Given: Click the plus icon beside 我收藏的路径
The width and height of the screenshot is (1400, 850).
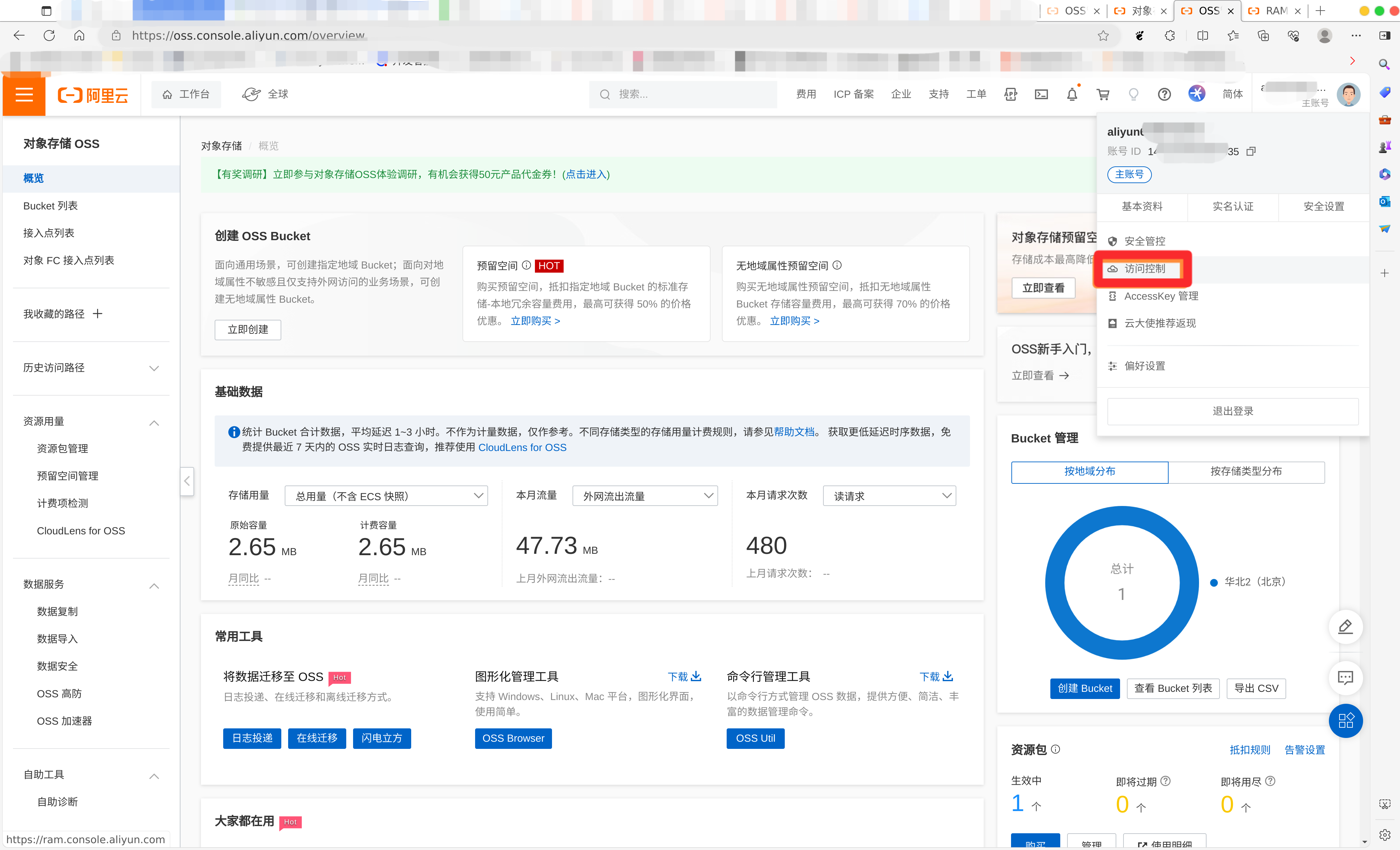Looking at the screenshot, I should 98,313.
